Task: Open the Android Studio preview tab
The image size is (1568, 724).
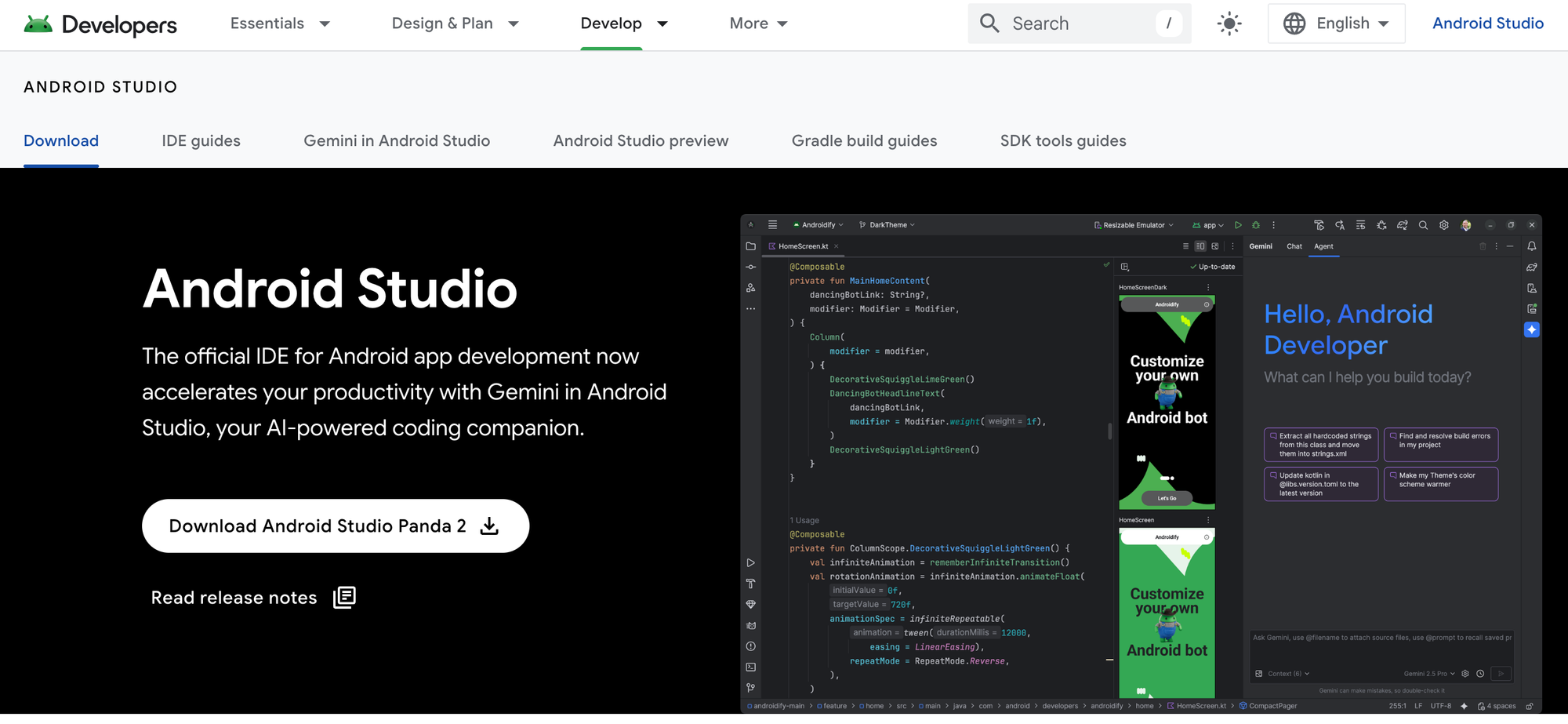Action: tap(641, 141)
